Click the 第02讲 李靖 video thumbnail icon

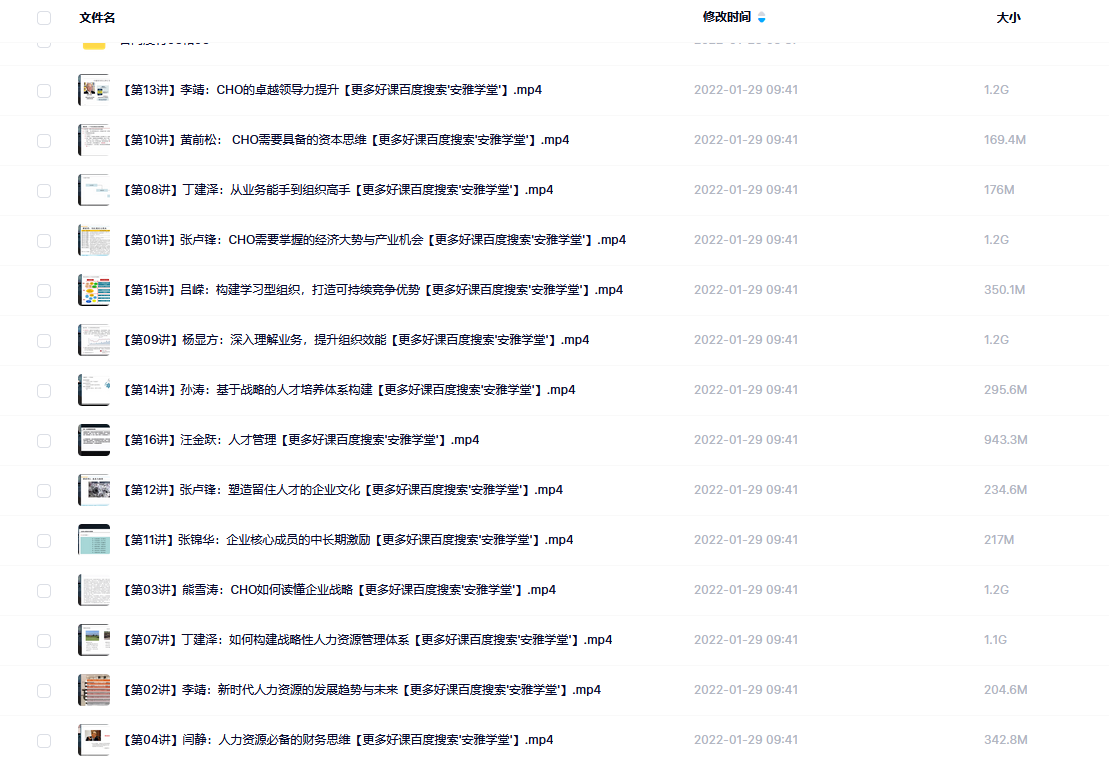coord(94,690)
